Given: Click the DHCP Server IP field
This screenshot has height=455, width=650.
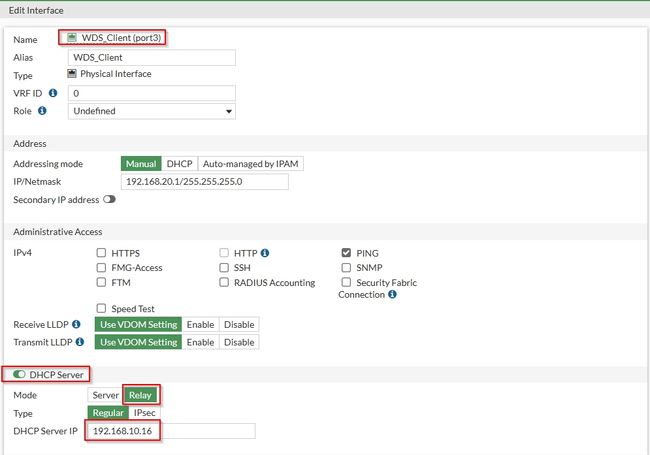Looking at the screenshot, I should pos(172,431).
